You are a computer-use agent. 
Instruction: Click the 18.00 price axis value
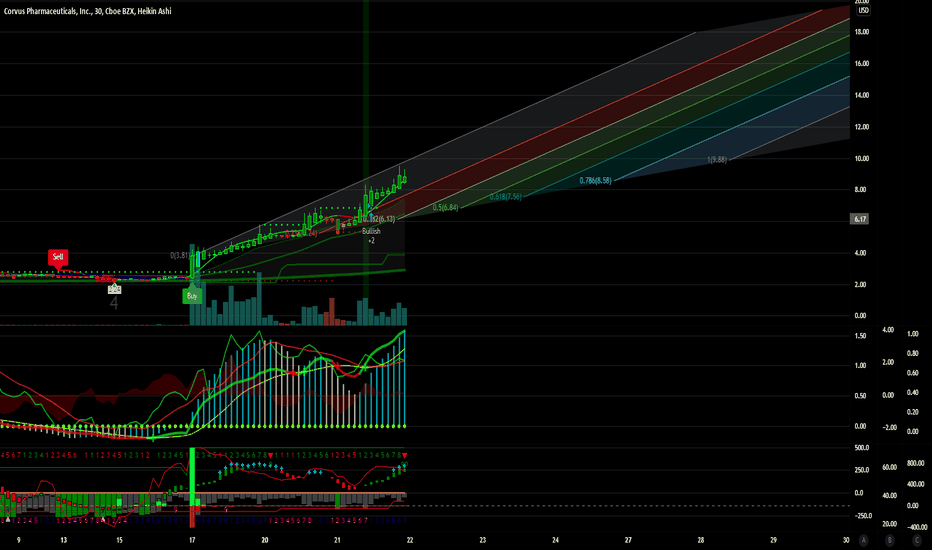point(861,32)
